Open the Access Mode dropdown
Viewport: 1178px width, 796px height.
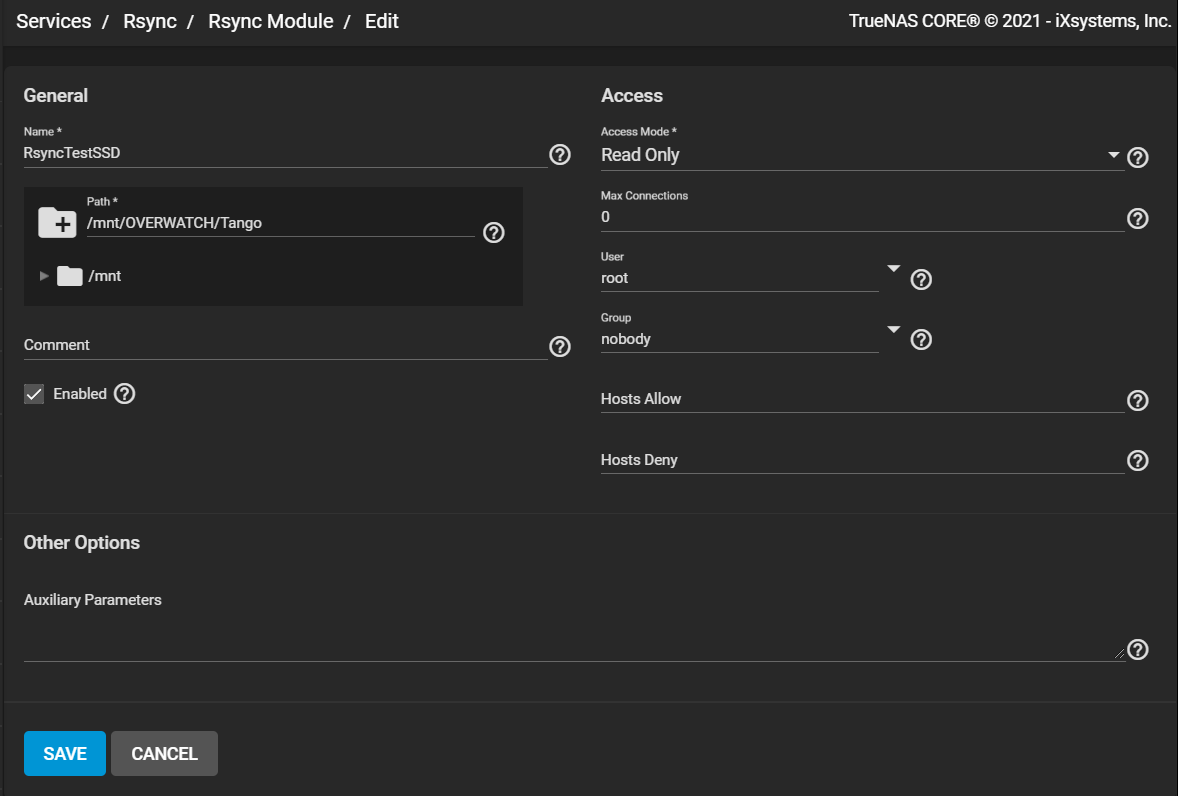pos(1113,155)
